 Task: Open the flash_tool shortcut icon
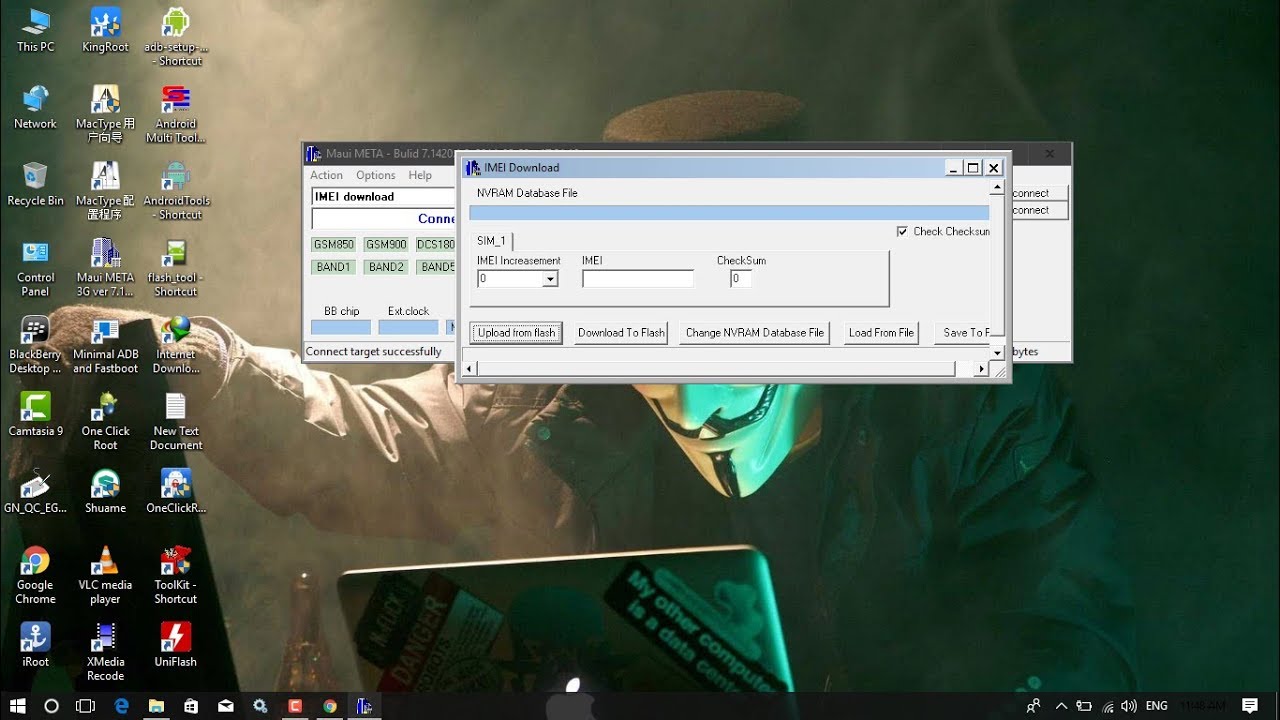coord(176,268)
